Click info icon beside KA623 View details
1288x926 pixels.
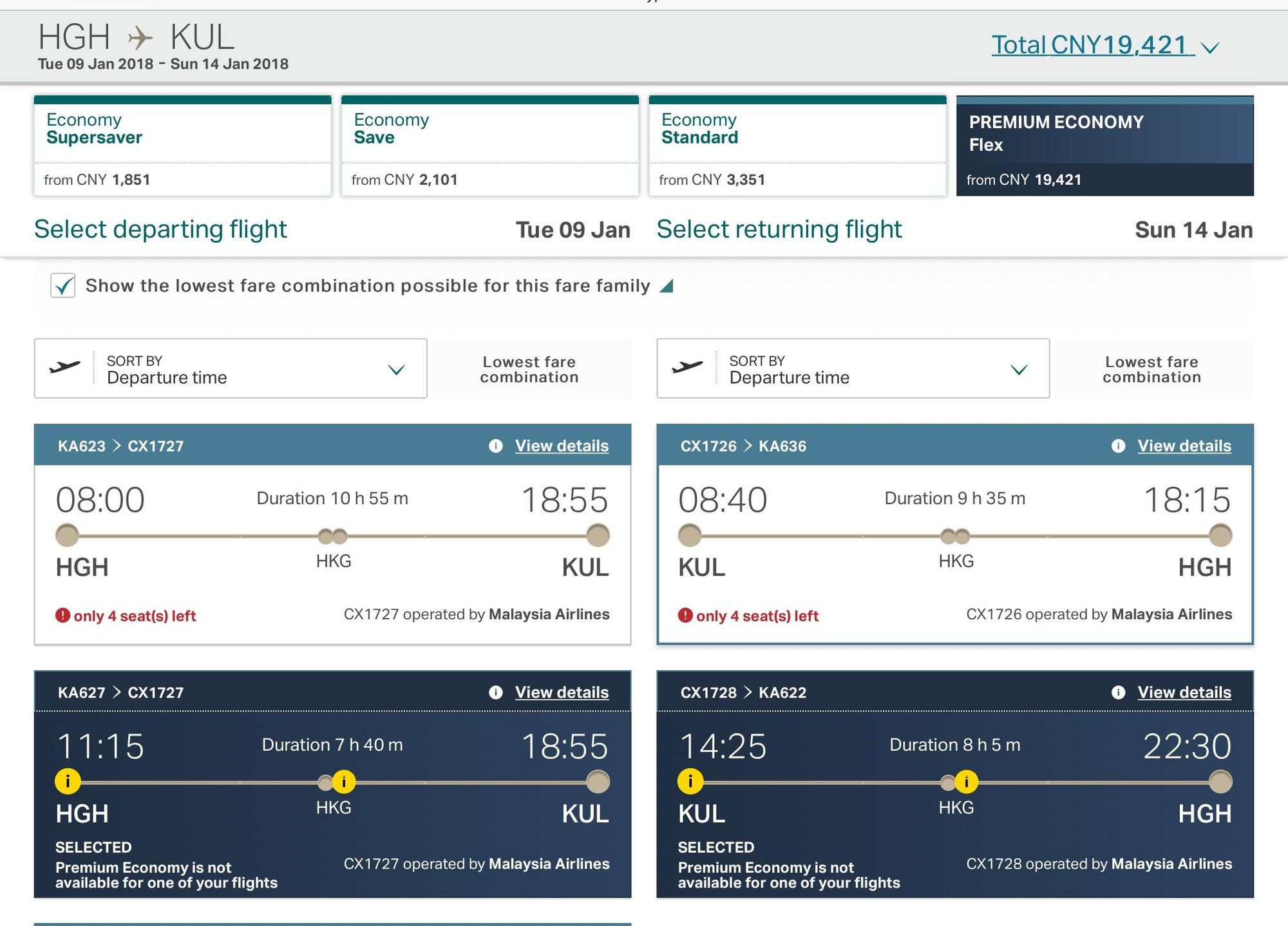pos(495,446)
